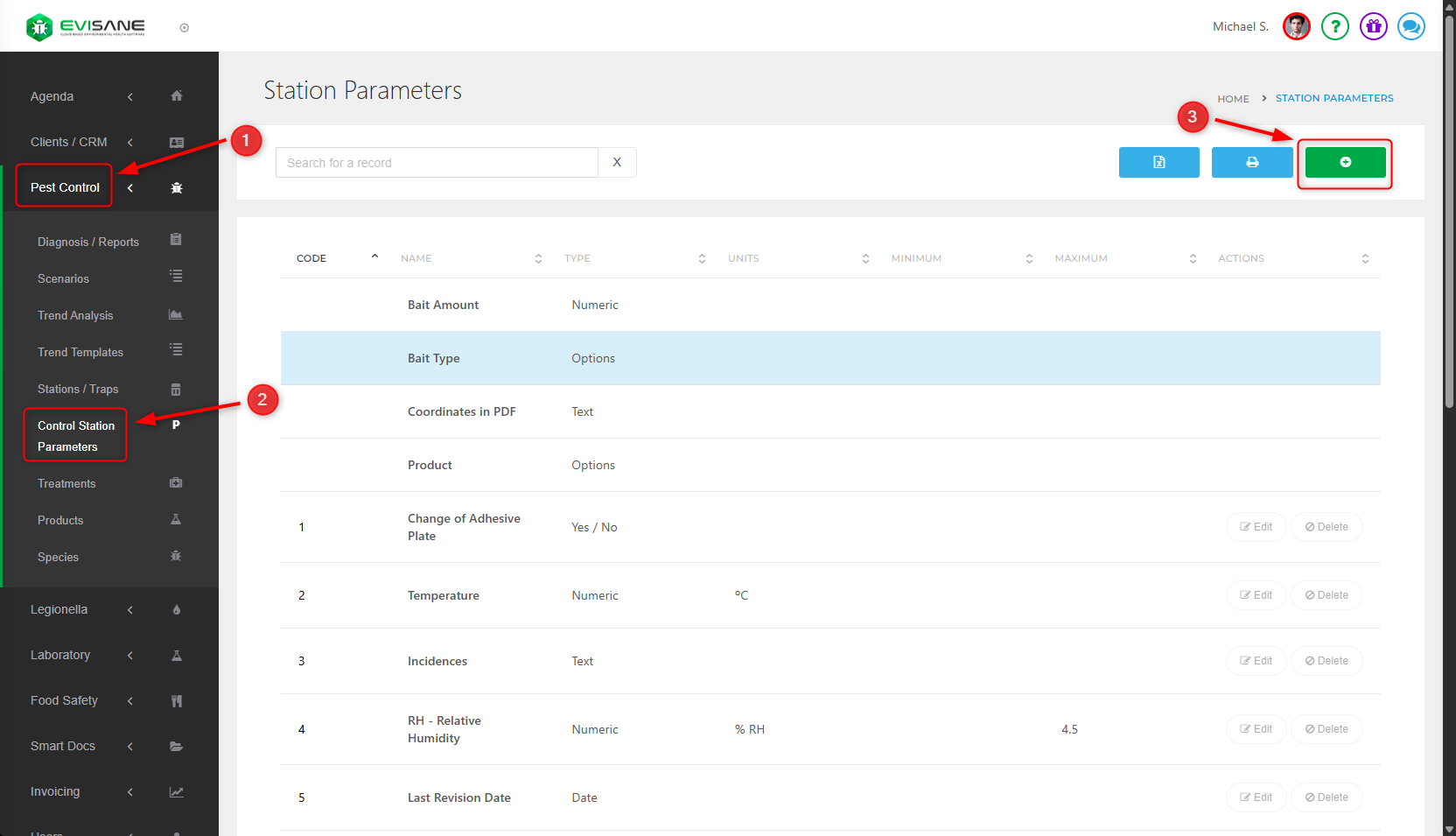Click the blue print button
1456x836 pixels.
pyautogui.click(x=1252, y=162)
